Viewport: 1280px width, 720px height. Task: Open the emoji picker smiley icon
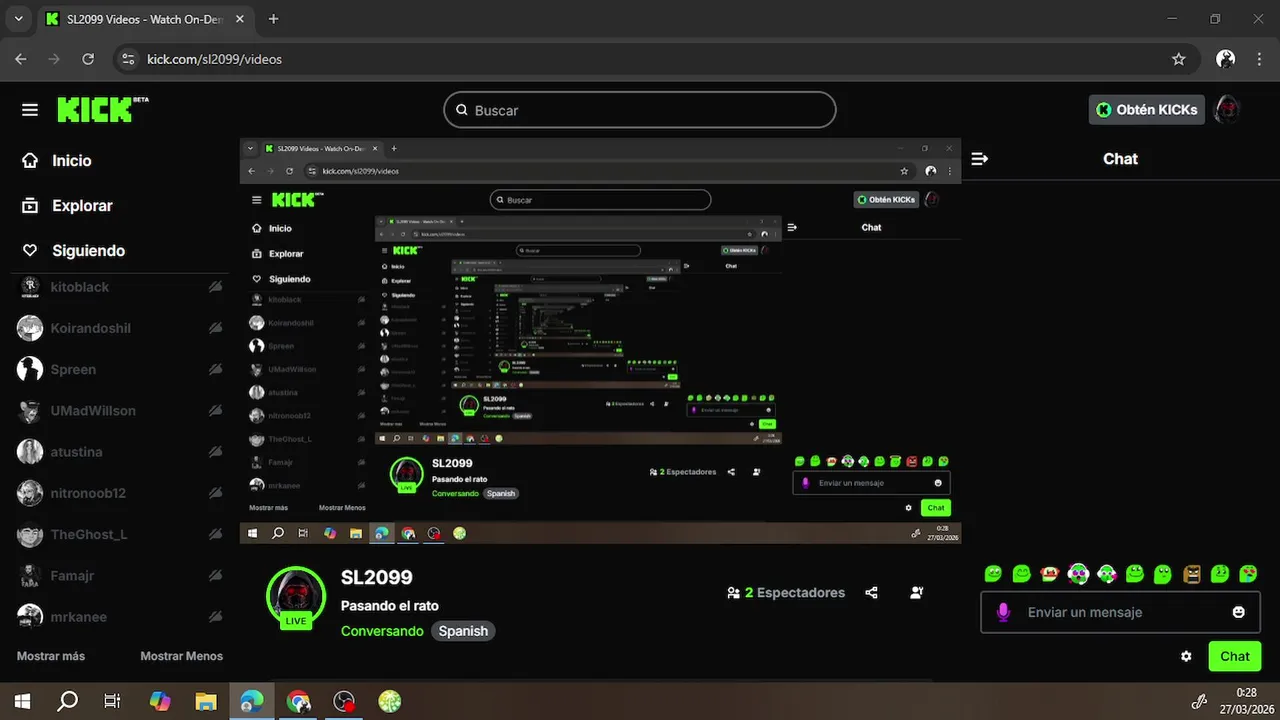(1238, 612)
